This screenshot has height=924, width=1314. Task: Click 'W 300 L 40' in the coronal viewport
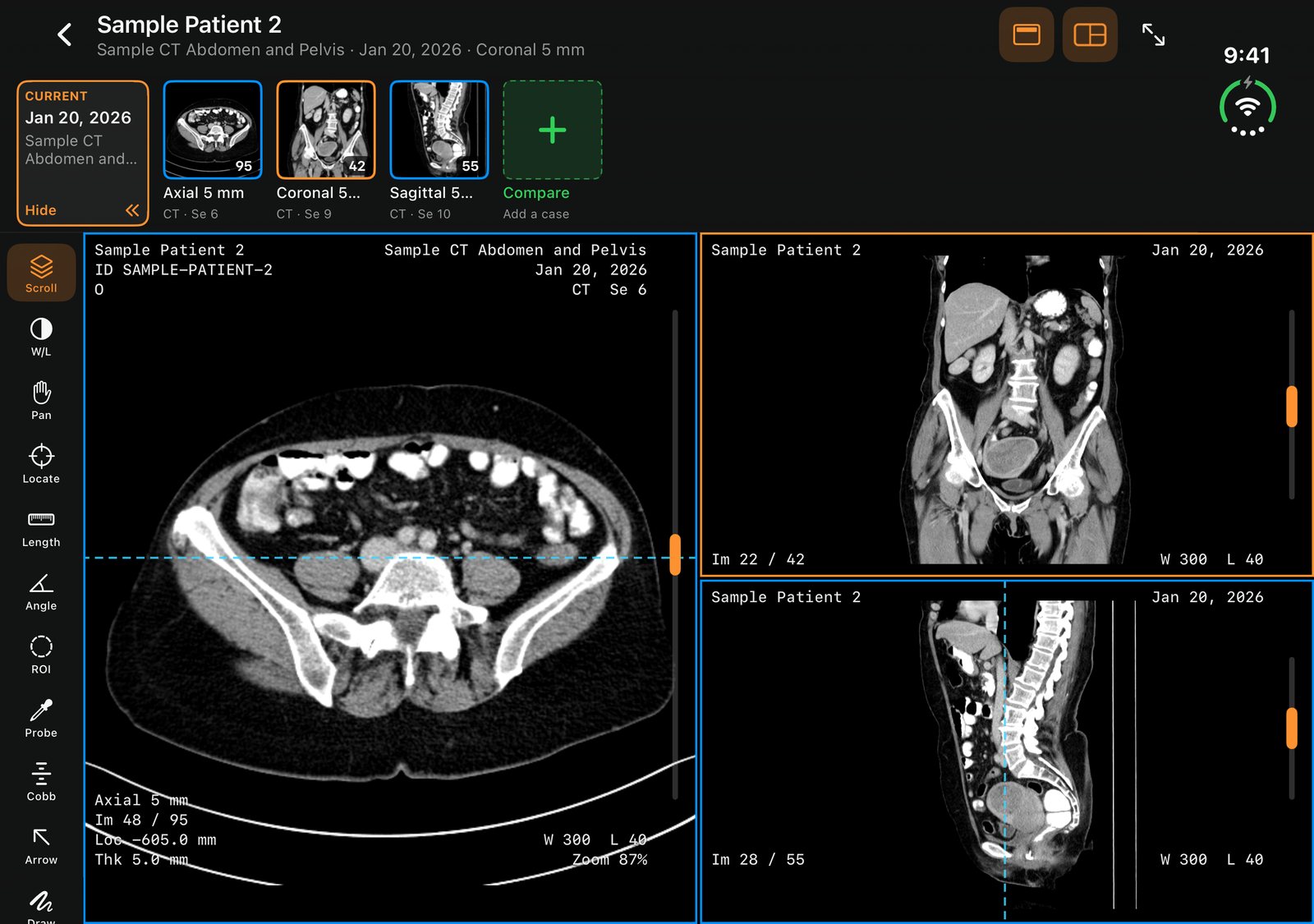[1211, 559]
